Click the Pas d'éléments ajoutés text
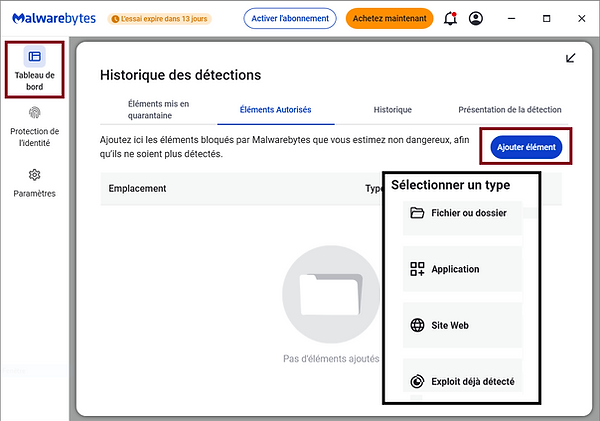This screenshot has height=421, width=600. 331,359
